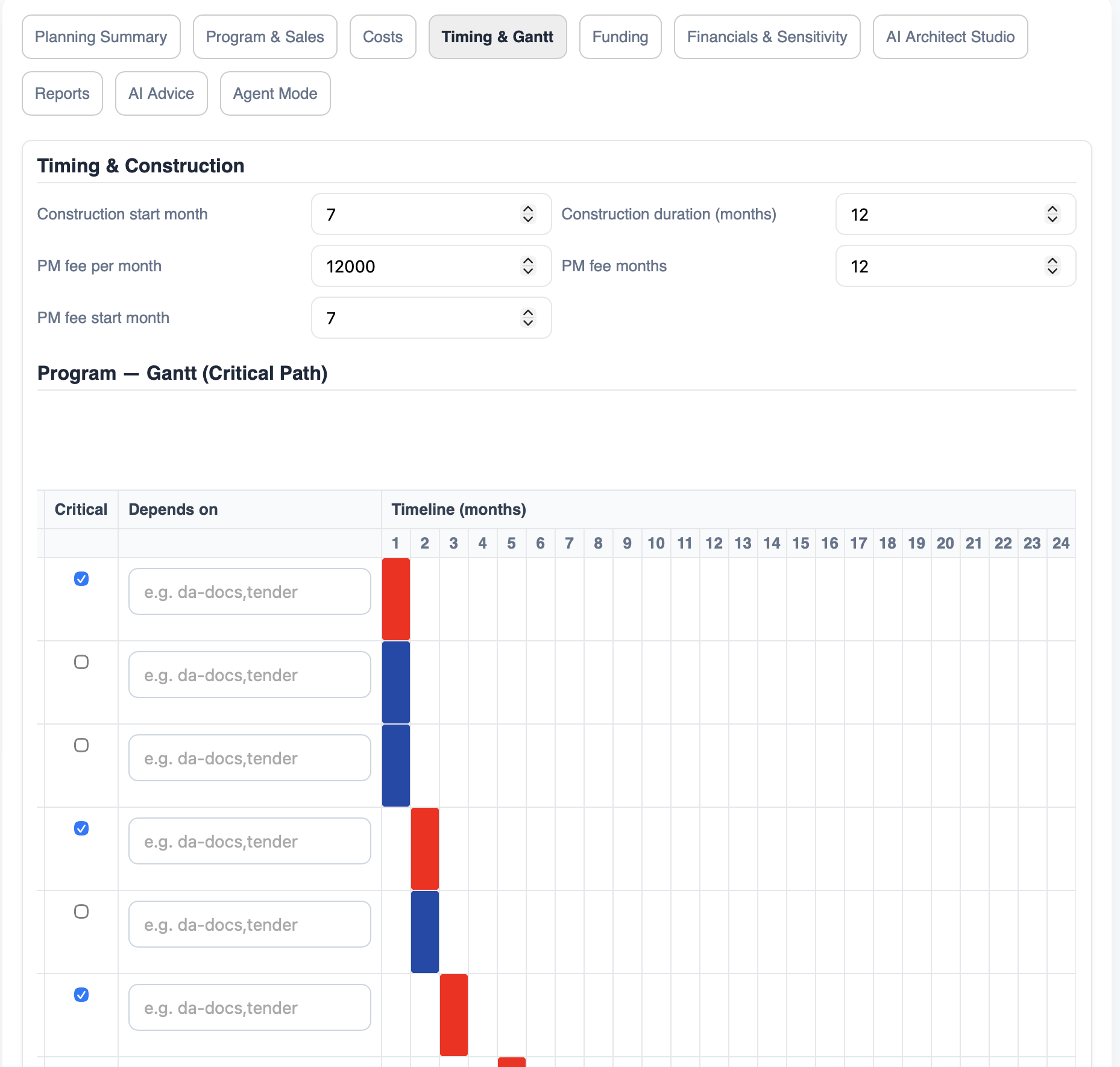This screenshot has height=1067, width=1120.
Task: Click the PM fee months stepper arrows
Action: tap(1052, 266)
